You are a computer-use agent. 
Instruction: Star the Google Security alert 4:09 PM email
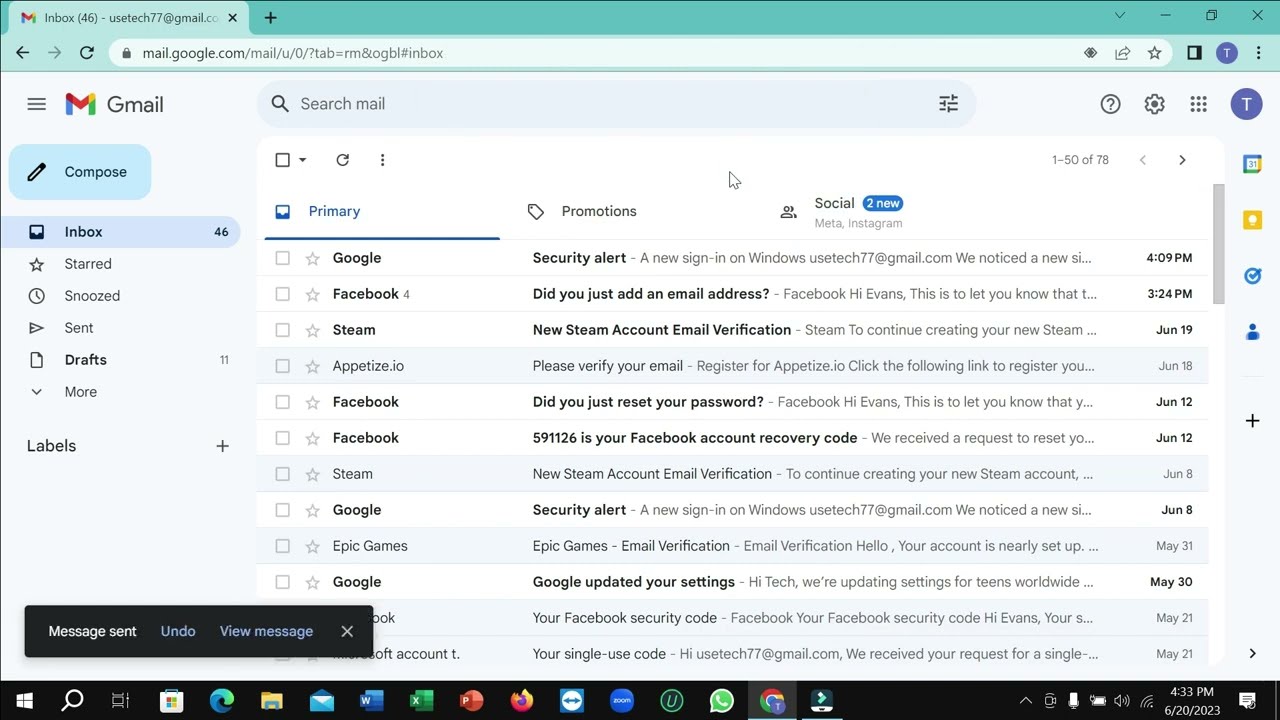[x=312, y=258]
